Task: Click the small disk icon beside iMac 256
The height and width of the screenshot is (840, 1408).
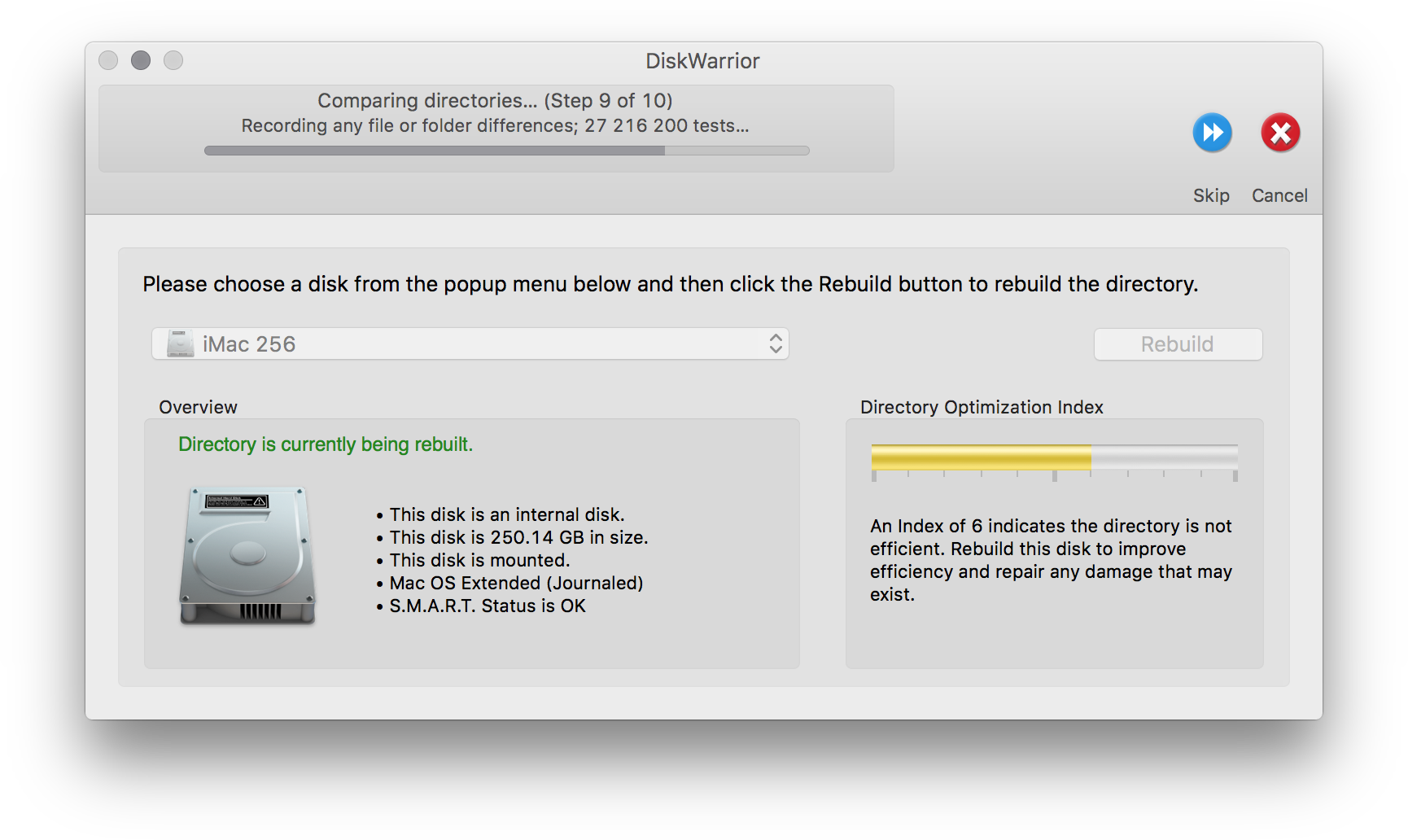Action: click(x=180, y=344)
